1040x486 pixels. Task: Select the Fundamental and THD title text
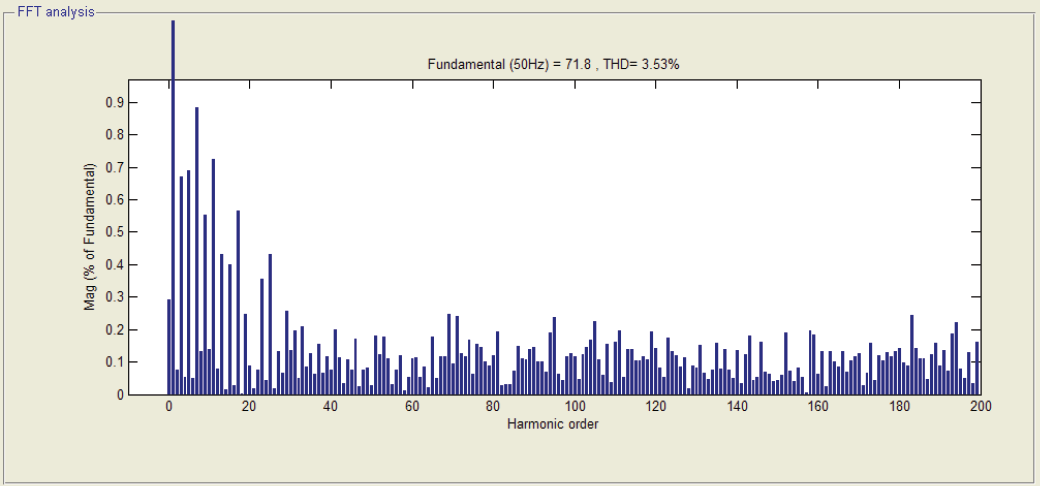[x=553, y=64]
